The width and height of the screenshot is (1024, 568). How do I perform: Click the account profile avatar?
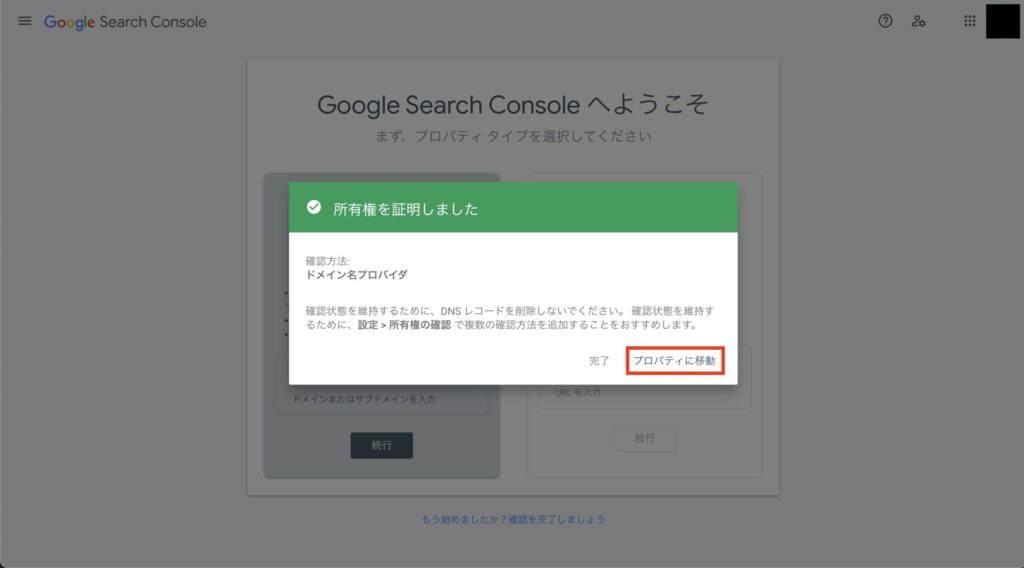point(1002,22)
